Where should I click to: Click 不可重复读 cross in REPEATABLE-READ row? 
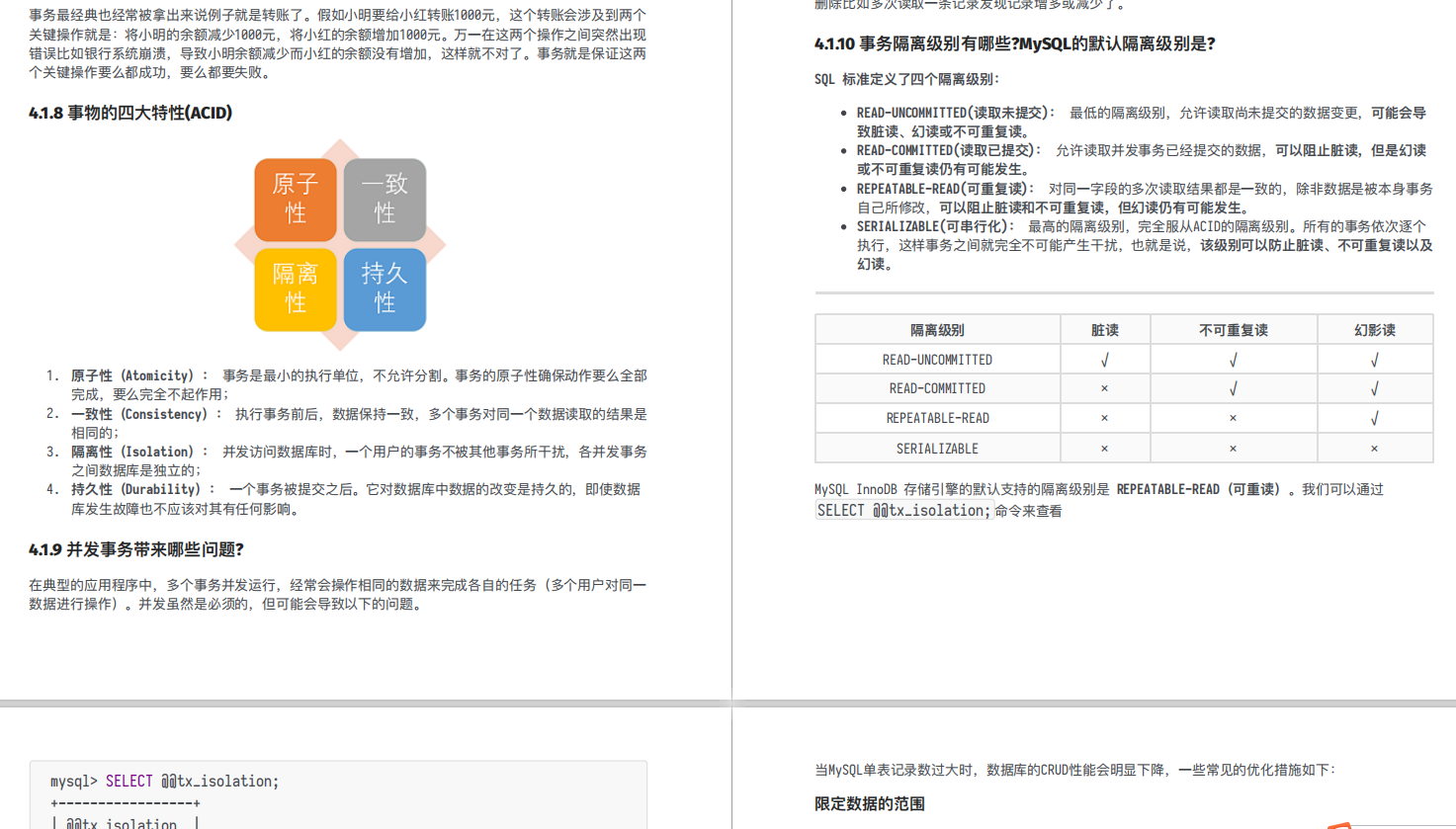coord(1234,419)
